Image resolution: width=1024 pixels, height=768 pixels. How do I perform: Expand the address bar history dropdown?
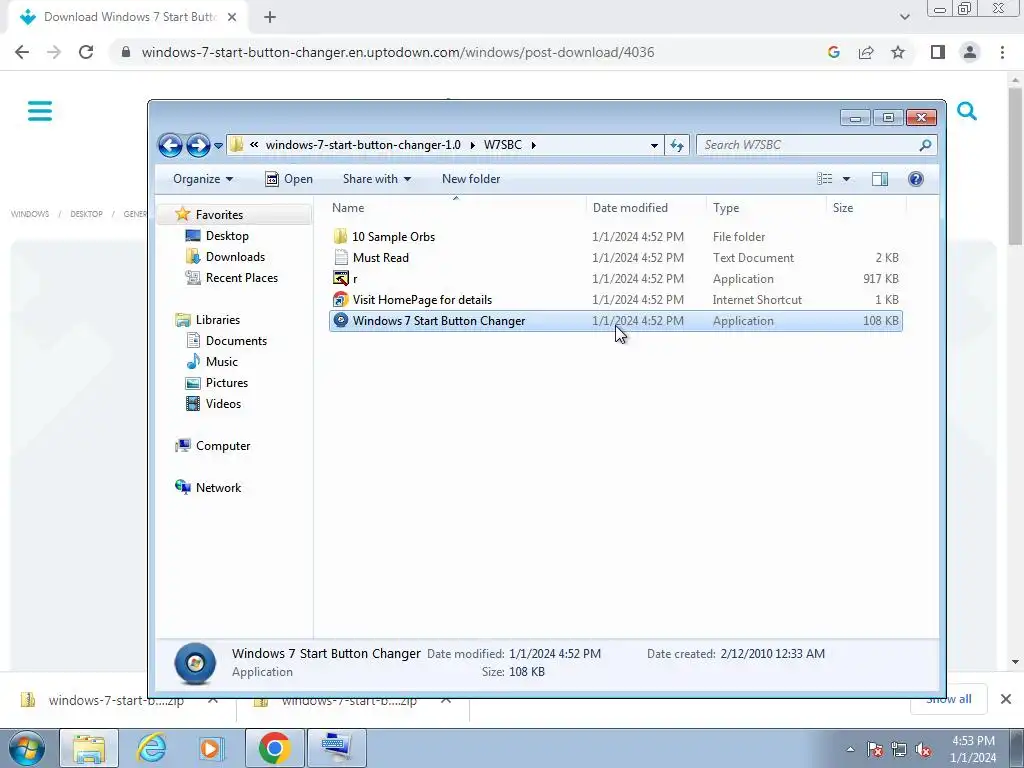[x=654, y=146]
